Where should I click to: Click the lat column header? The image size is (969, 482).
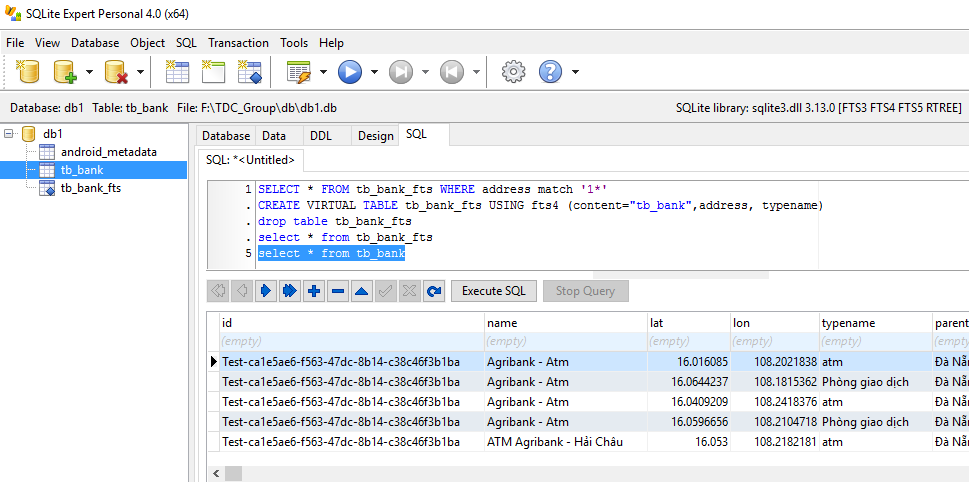pos(688,323)
